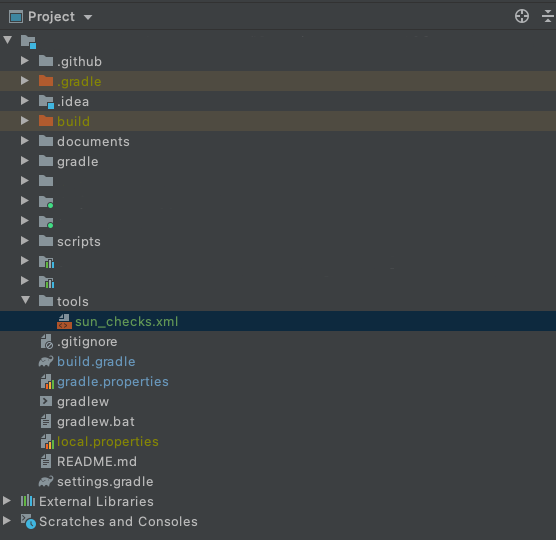Viewport: 556px width, 540px height.
Task: Click the build.gradle elephant icon
Action: 46,361
